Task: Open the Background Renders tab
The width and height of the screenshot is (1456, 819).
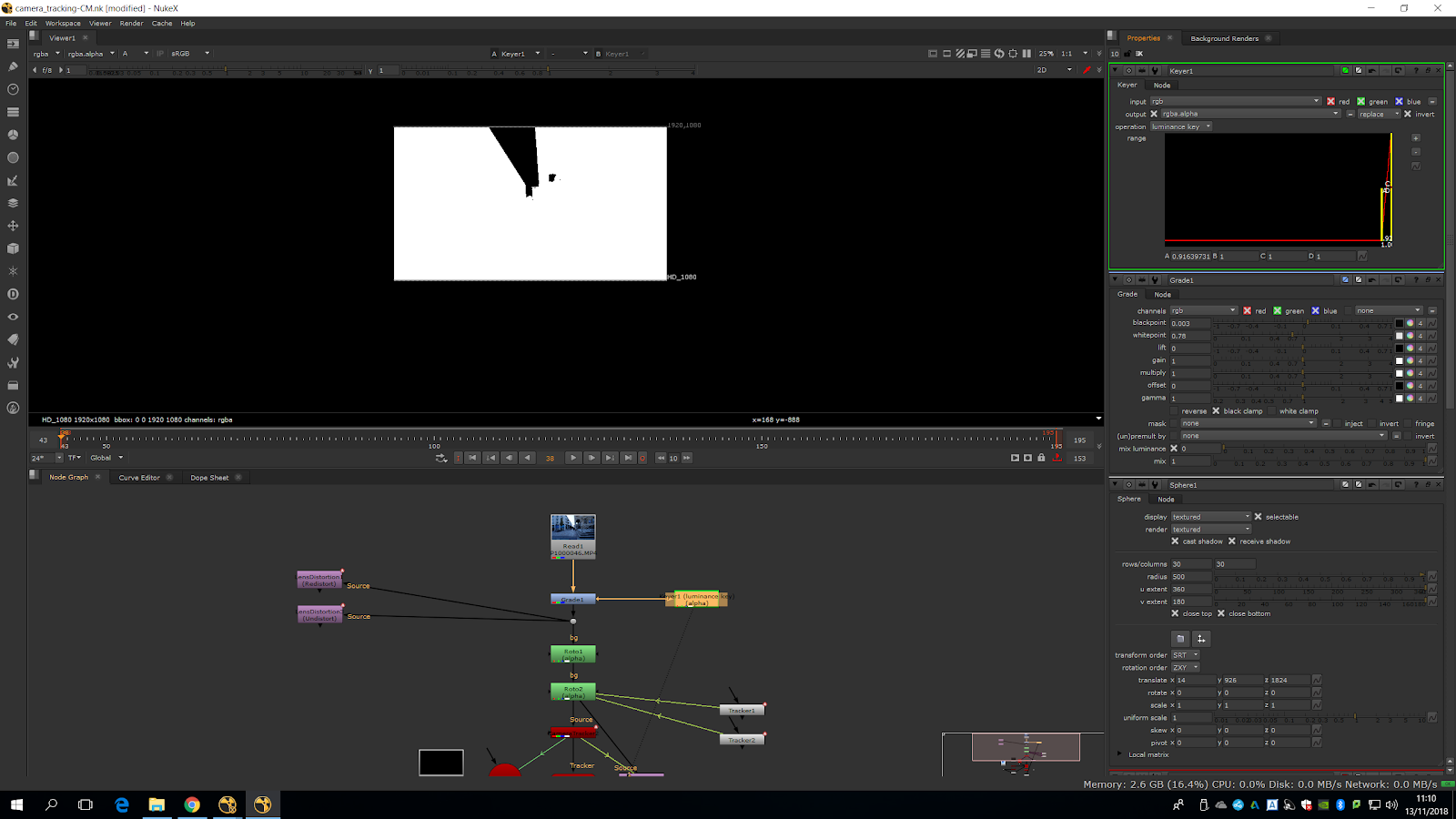Action: pos(1224,38)
